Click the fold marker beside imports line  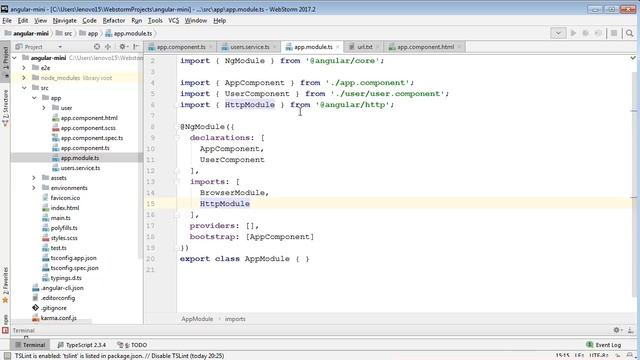[178, 182]
